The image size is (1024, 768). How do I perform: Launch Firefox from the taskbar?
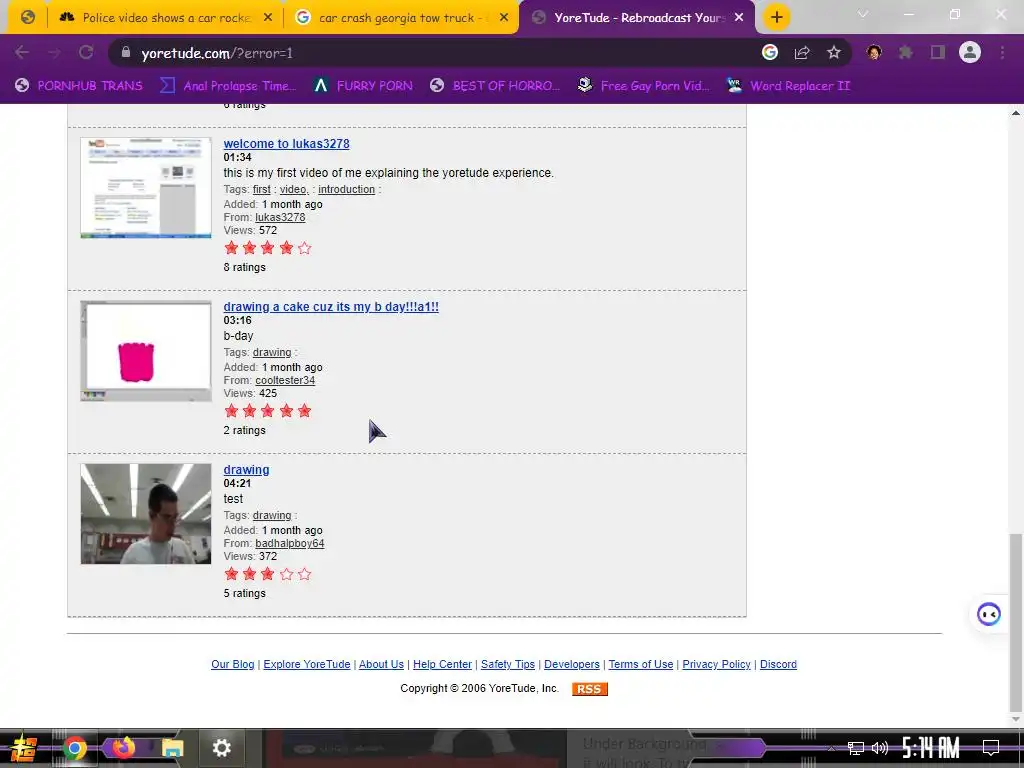coord(123,746)
